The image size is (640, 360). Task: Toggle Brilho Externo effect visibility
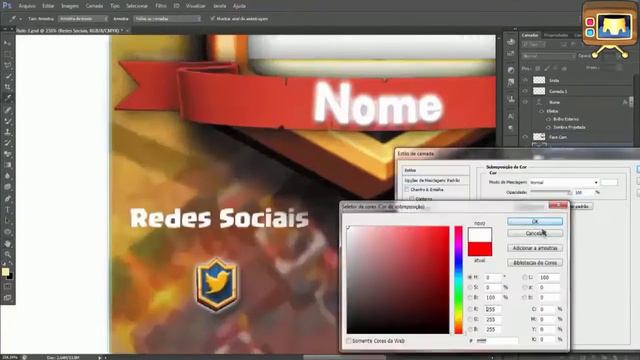(x=548, y=119)
